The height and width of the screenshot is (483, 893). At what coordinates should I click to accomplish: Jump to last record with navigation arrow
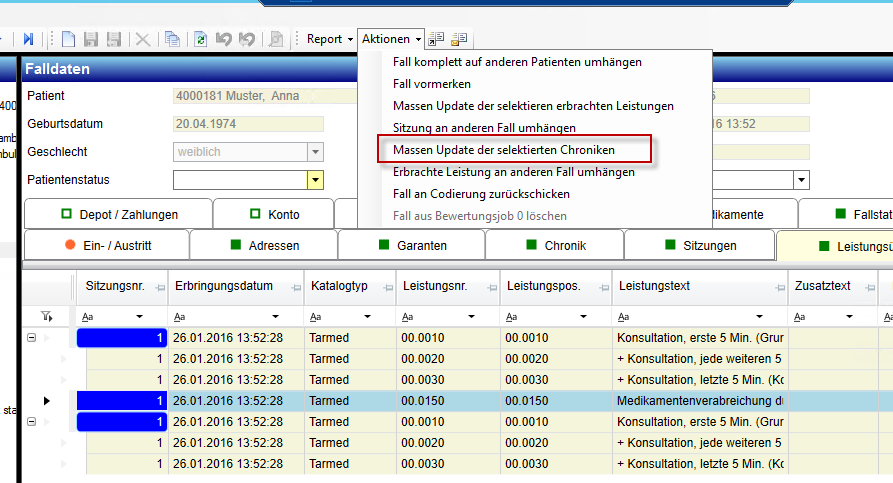coord(28,39)
